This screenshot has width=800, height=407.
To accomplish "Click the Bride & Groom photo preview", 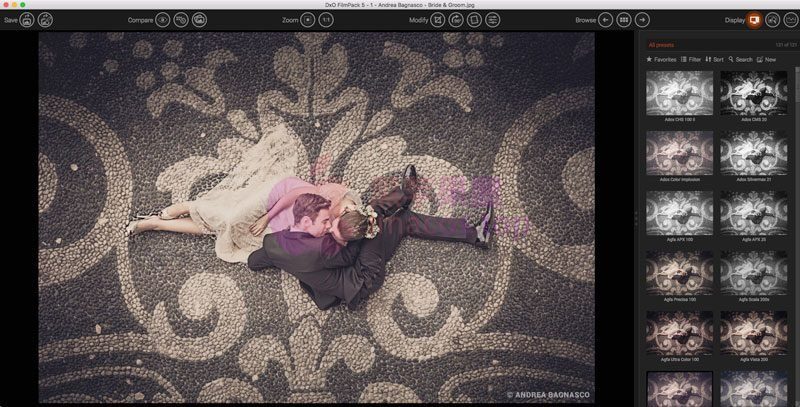I will click(317, 218).
